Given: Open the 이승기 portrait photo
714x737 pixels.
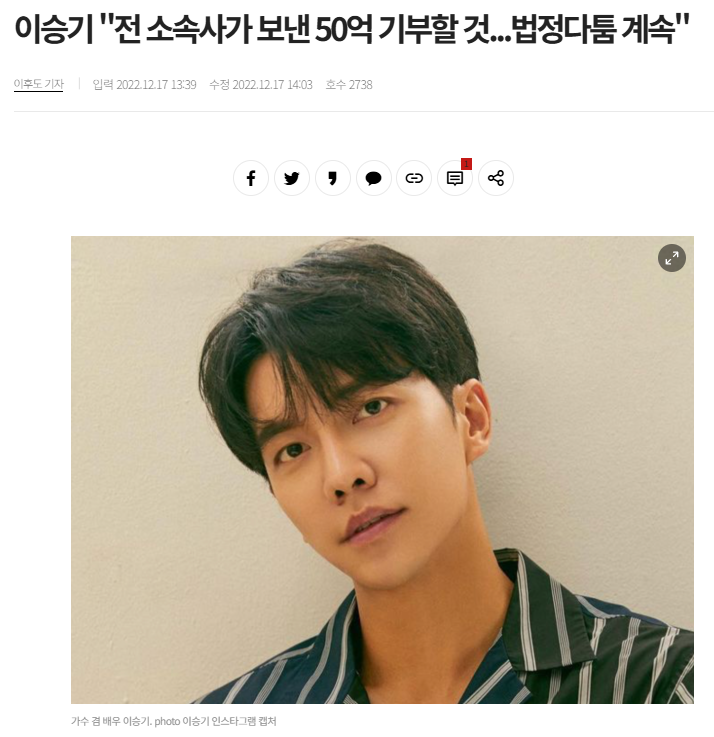Looking at the screenshot, I should click(x=382, y=470).
